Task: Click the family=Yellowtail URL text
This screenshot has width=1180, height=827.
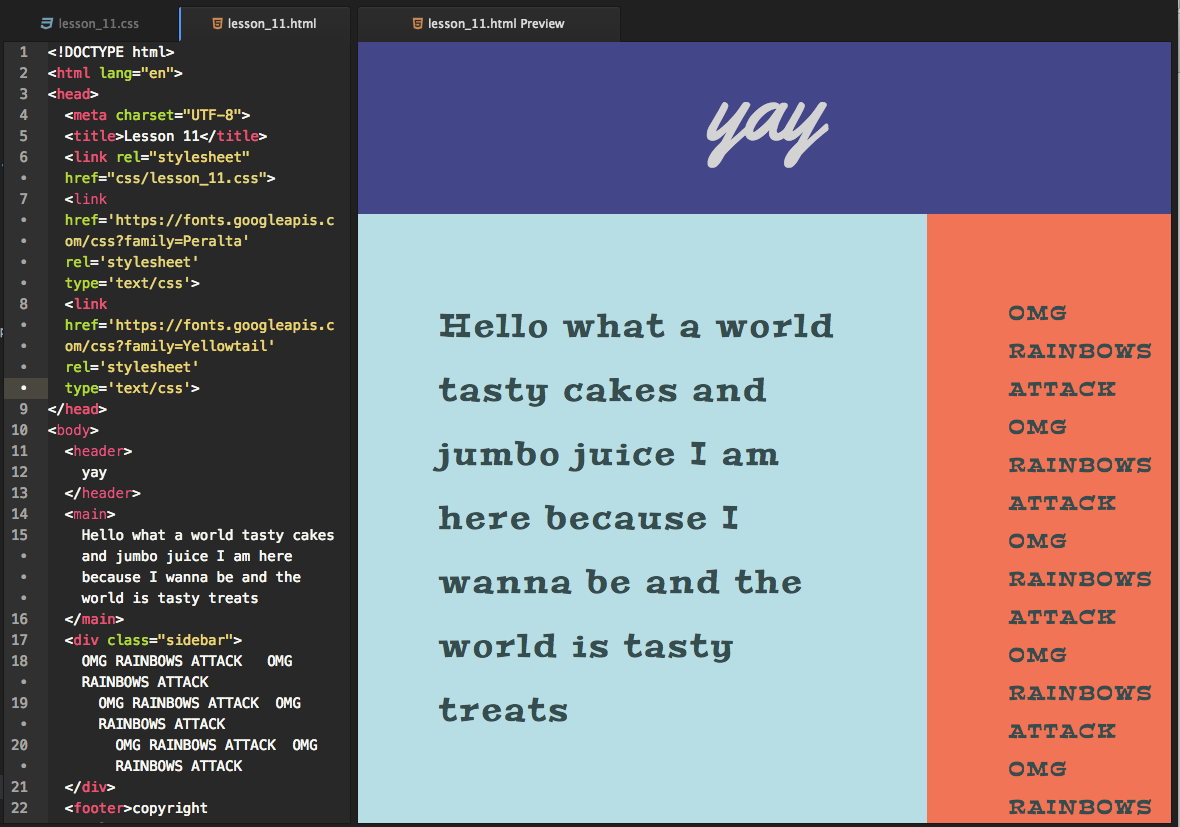Action: click(170, 346)
